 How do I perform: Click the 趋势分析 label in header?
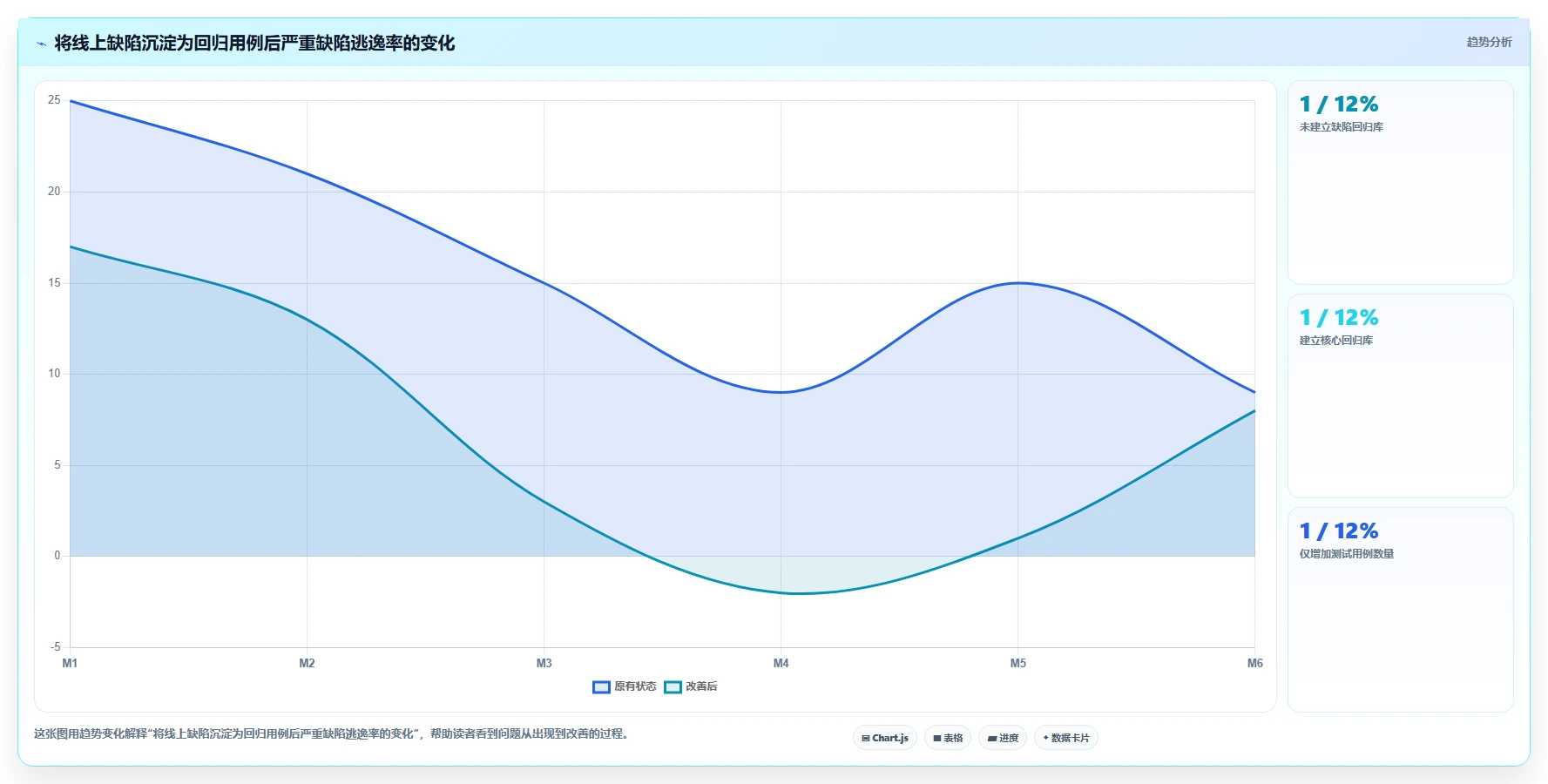[1489, 42]
